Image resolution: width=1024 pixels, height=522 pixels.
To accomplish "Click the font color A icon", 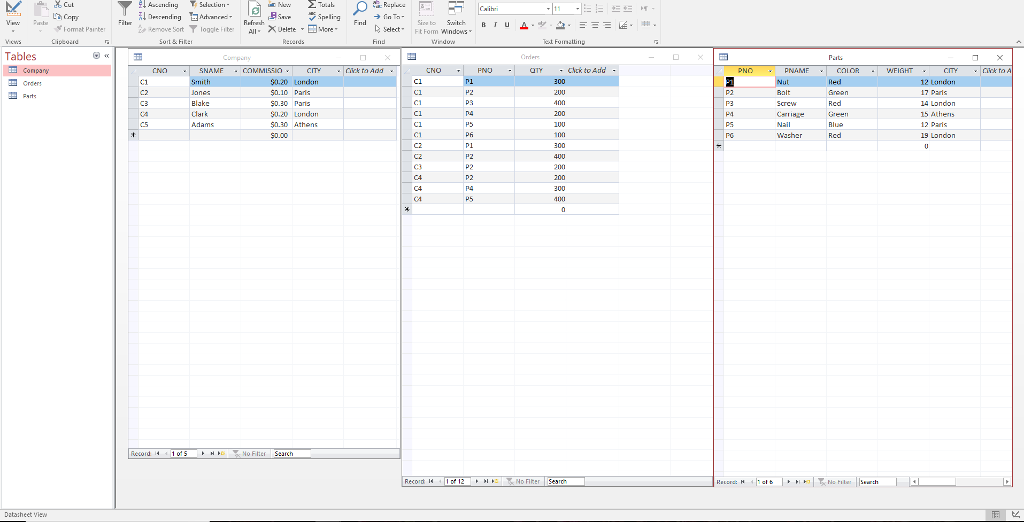I will point(524,25).
